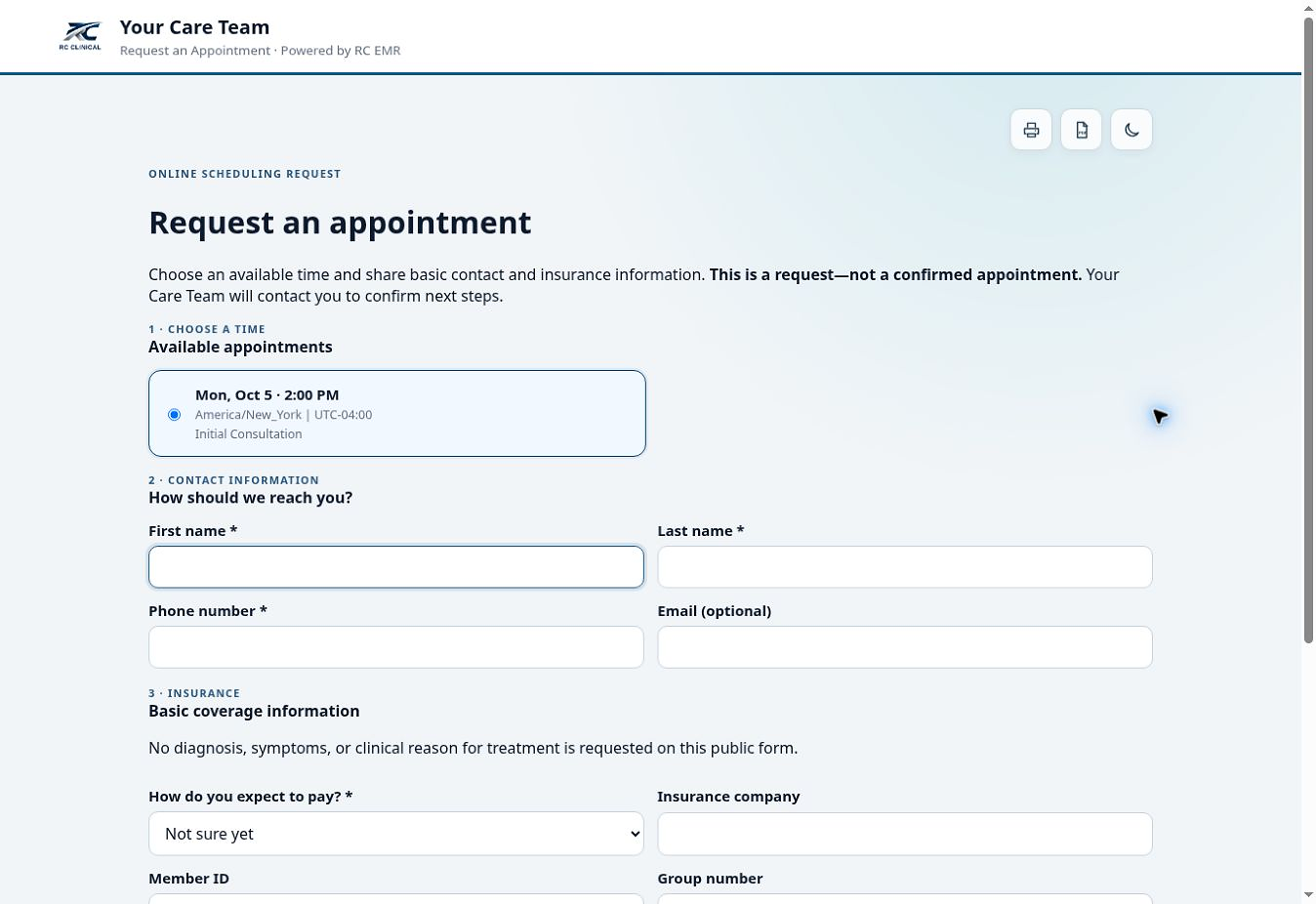Focus the Last name input field

[905, 567]
